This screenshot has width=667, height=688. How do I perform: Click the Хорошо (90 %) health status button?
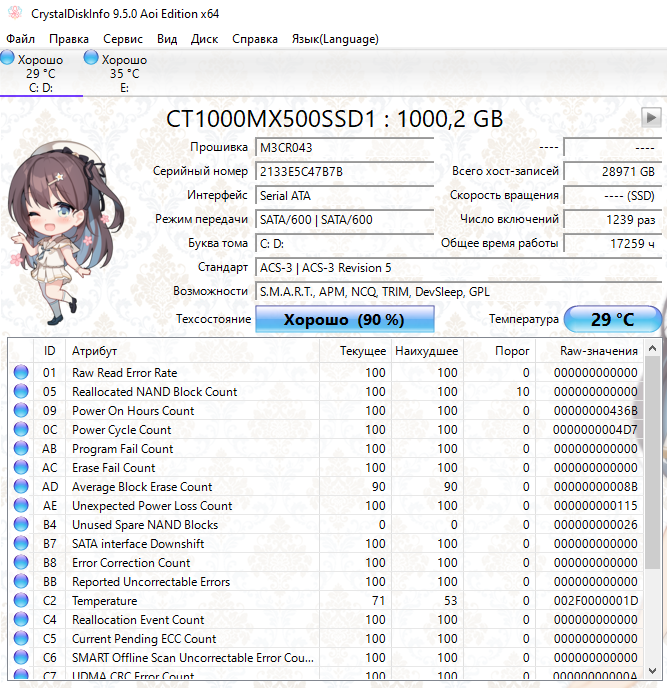click(345, 319)
